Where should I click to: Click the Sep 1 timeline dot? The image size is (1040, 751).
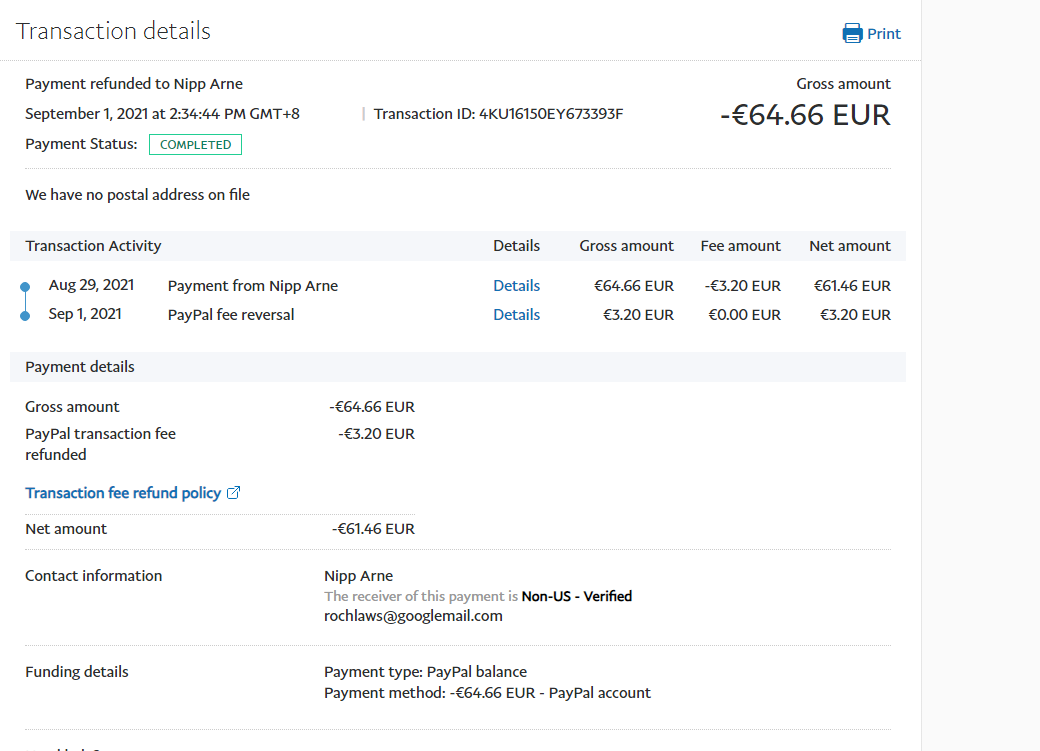point(25,316)
